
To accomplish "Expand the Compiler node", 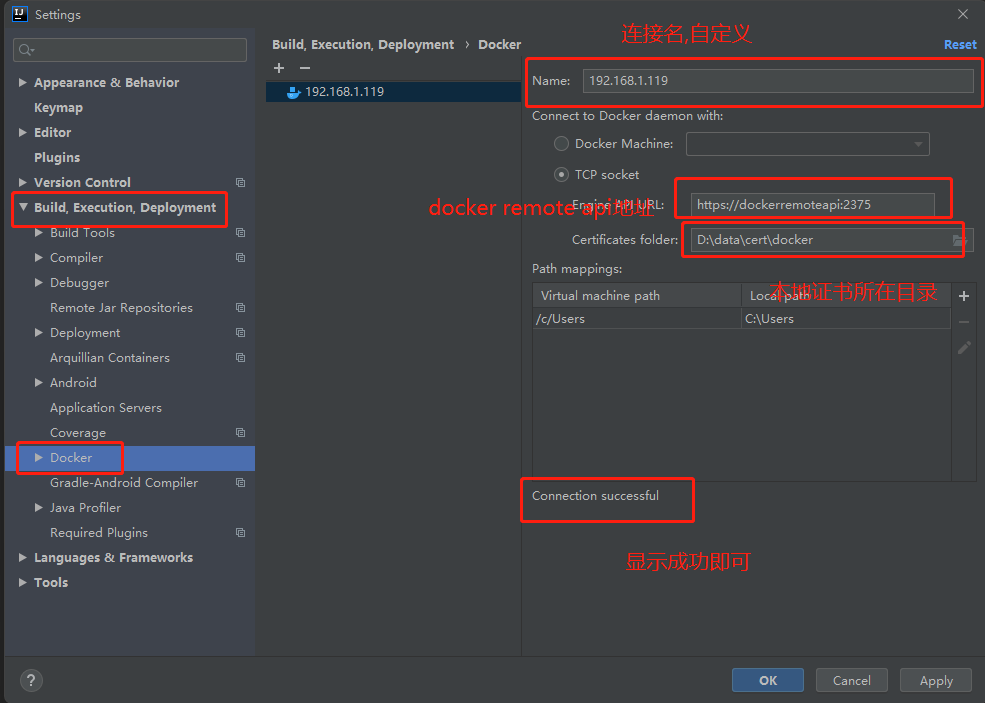I will click(39, 258).
